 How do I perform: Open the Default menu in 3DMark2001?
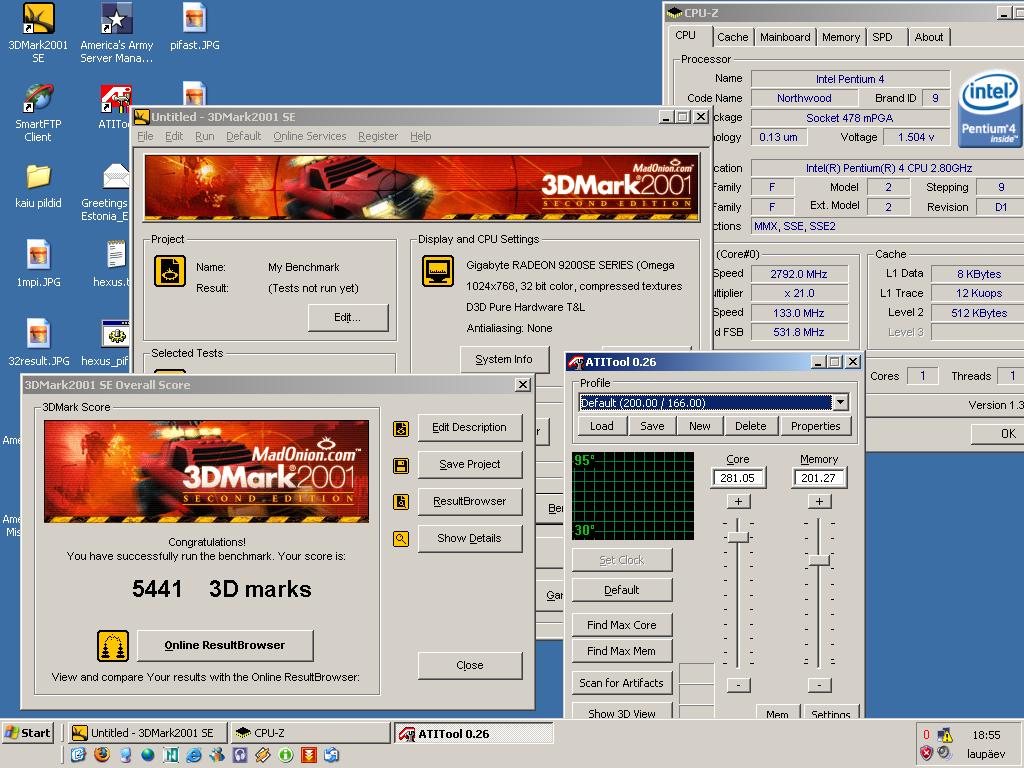244,136
